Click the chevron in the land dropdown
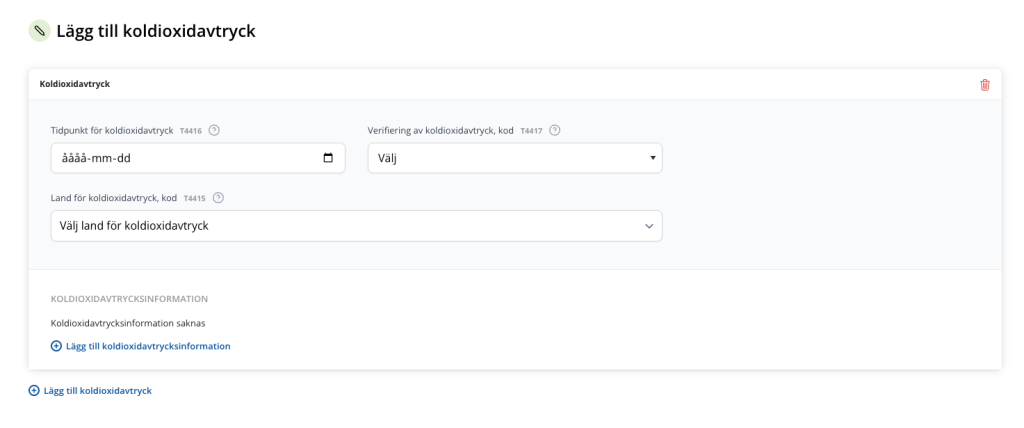 click(x=649, y=226)
